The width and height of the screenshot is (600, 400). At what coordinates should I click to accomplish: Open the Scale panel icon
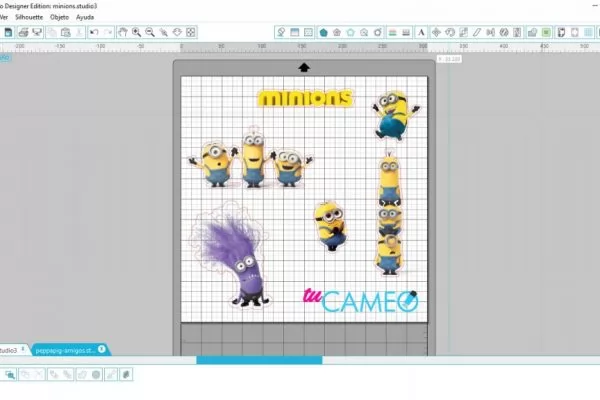pos(463,33)
